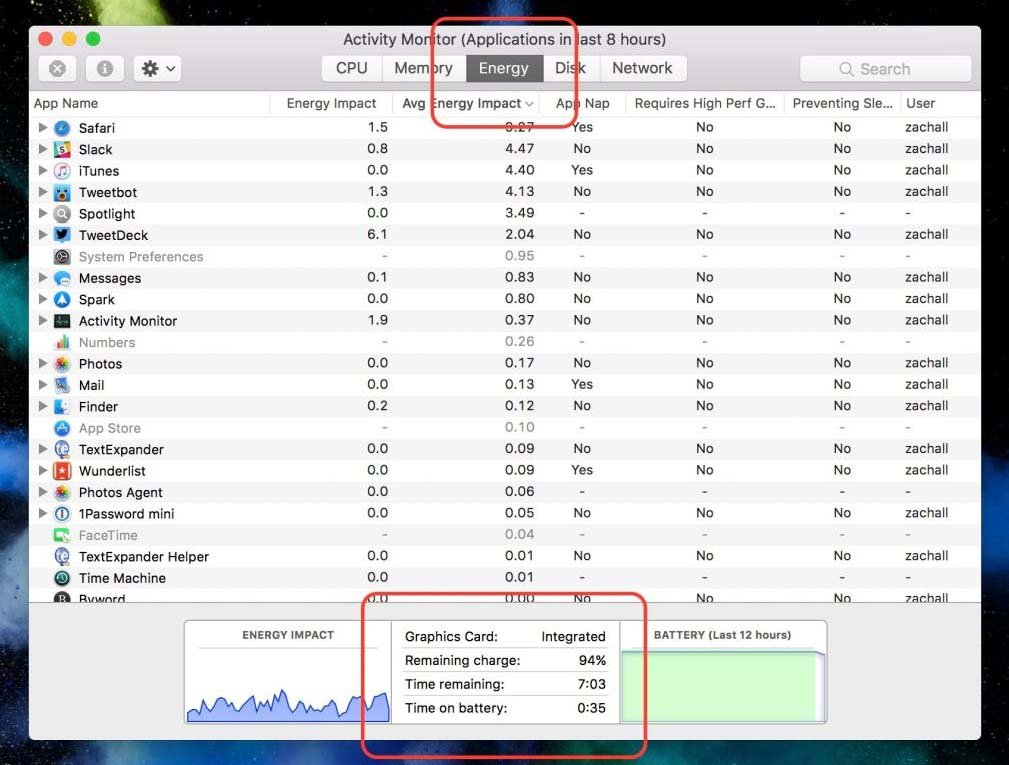The height and width of the screenshot is (765, 1009).
Task: Click the Spotlight magnifier icon
Action: click(64, 213)
